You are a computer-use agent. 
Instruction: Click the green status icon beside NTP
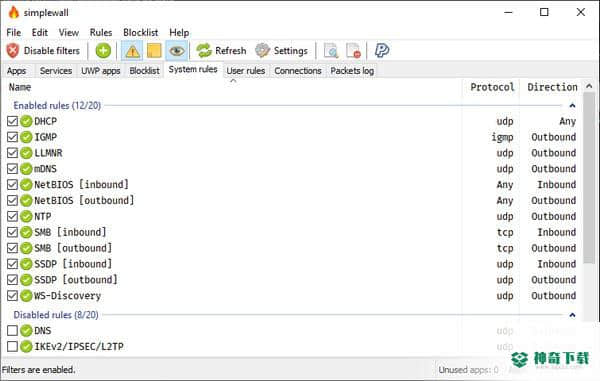click(26, 217)
